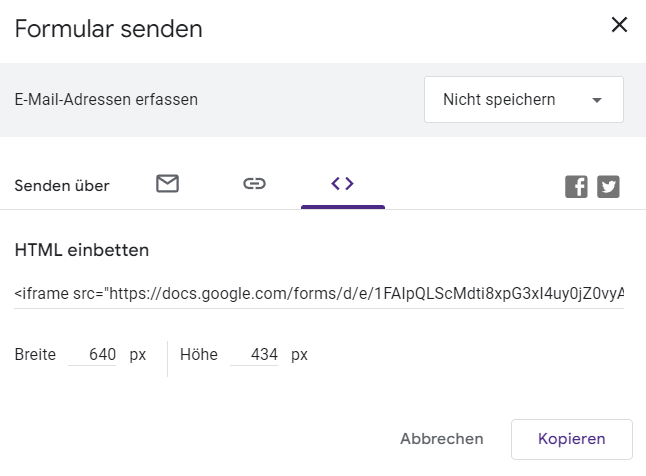Share the form via Facebook icon
Viewport: 646px width, 476px height.
pos(576,186)
